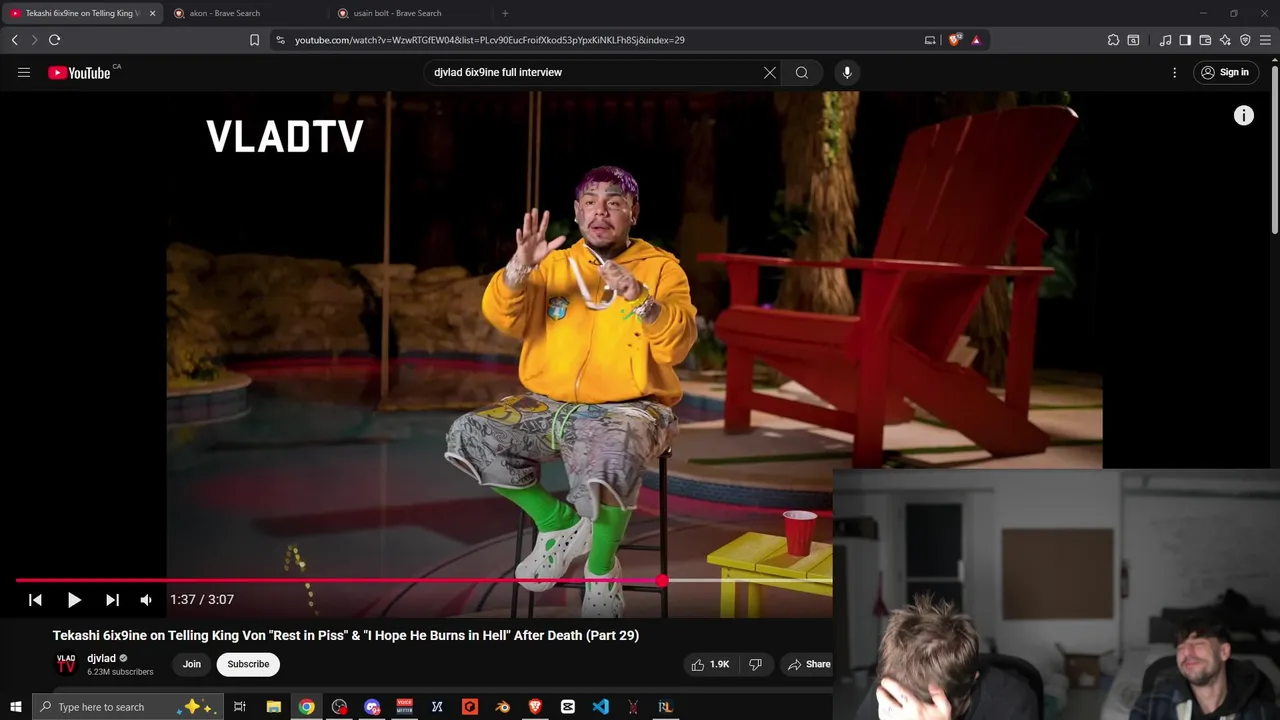Open Visual Studio Code from the taskbar

tap(600, 707)
